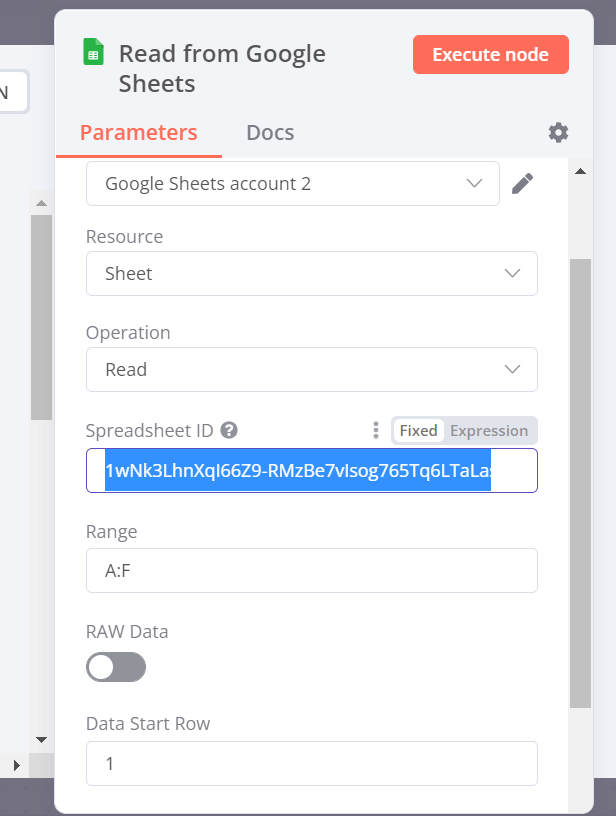
Task: Click the Resource dropdown chevron icon
Action: (512, 273)
